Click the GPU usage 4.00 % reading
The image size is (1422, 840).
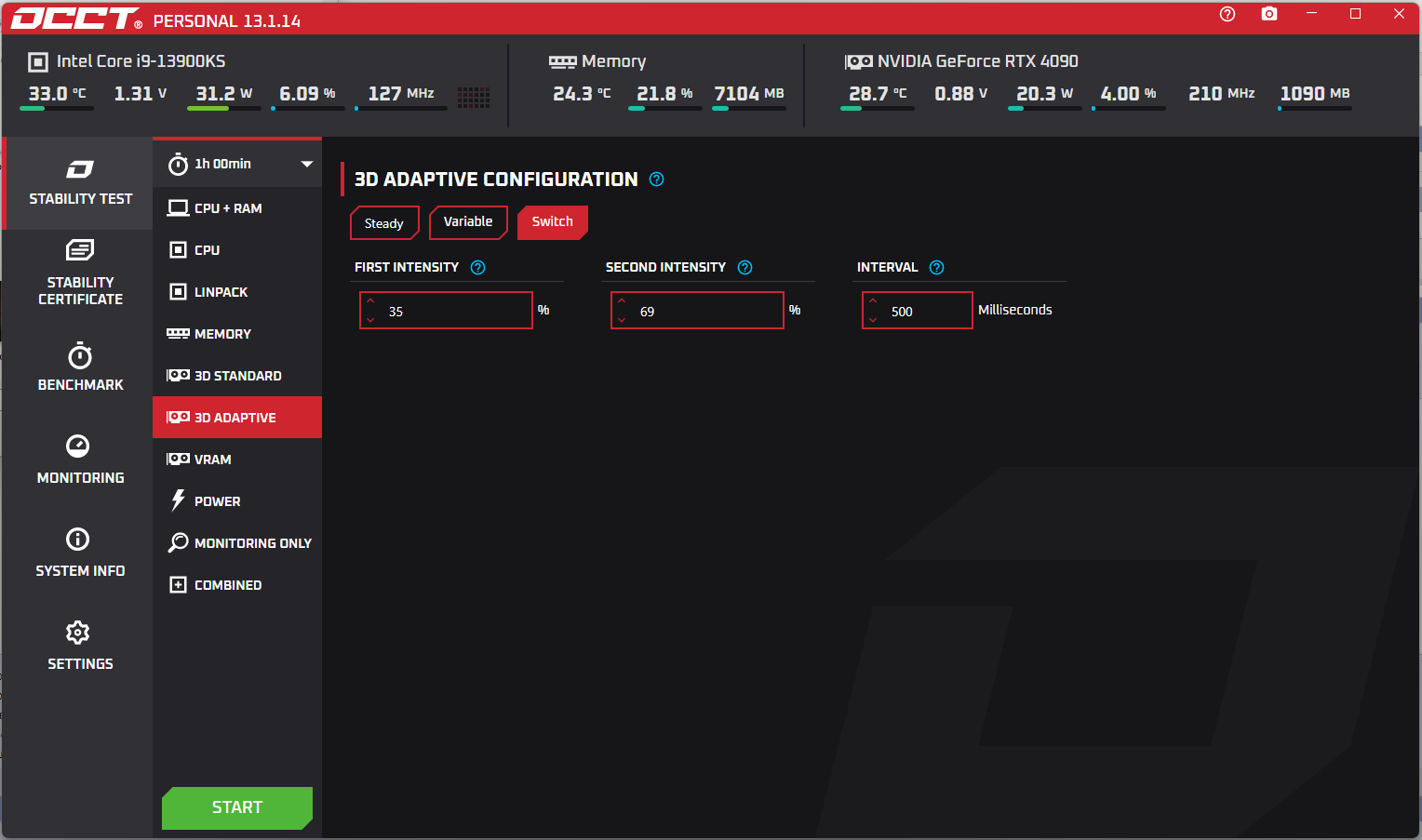[1129, 94]
